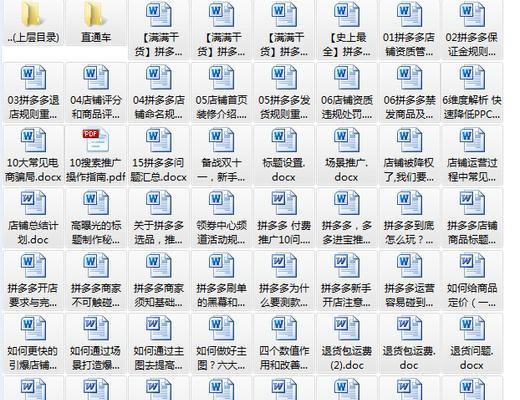Select the 高曝光的标题制作秘 document icon
520x400 pixels.
96,203
